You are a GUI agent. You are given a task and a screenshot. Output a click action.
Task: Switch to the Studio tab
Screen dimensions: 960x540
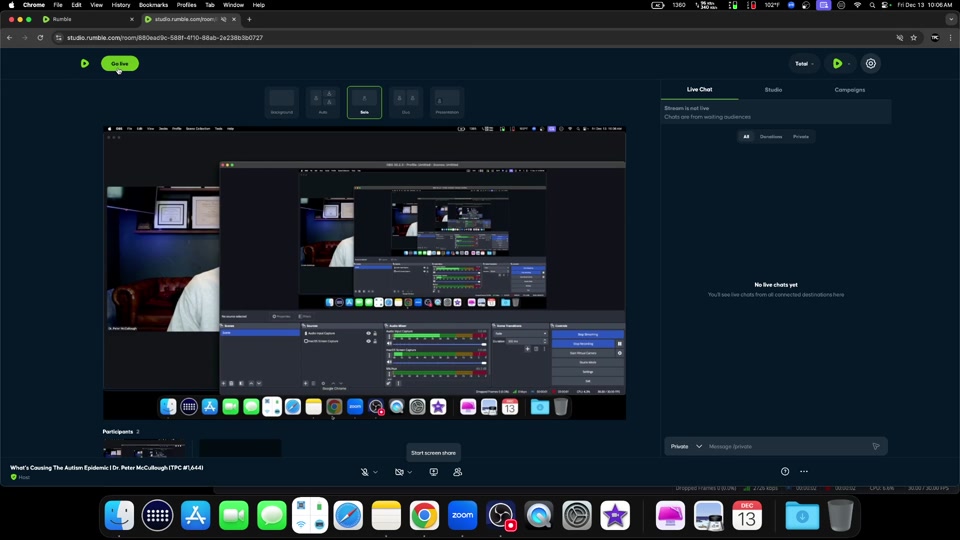click(773, 90)
